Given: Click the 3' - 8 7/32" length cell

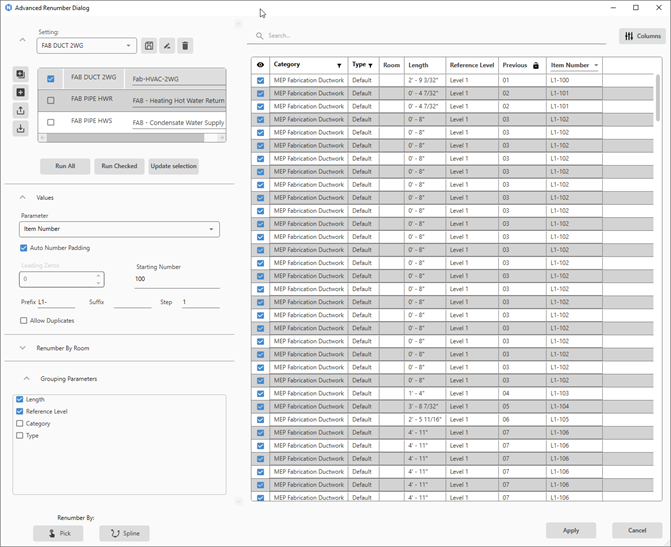Looking at the screenshot, I should (x=425, y=406).
